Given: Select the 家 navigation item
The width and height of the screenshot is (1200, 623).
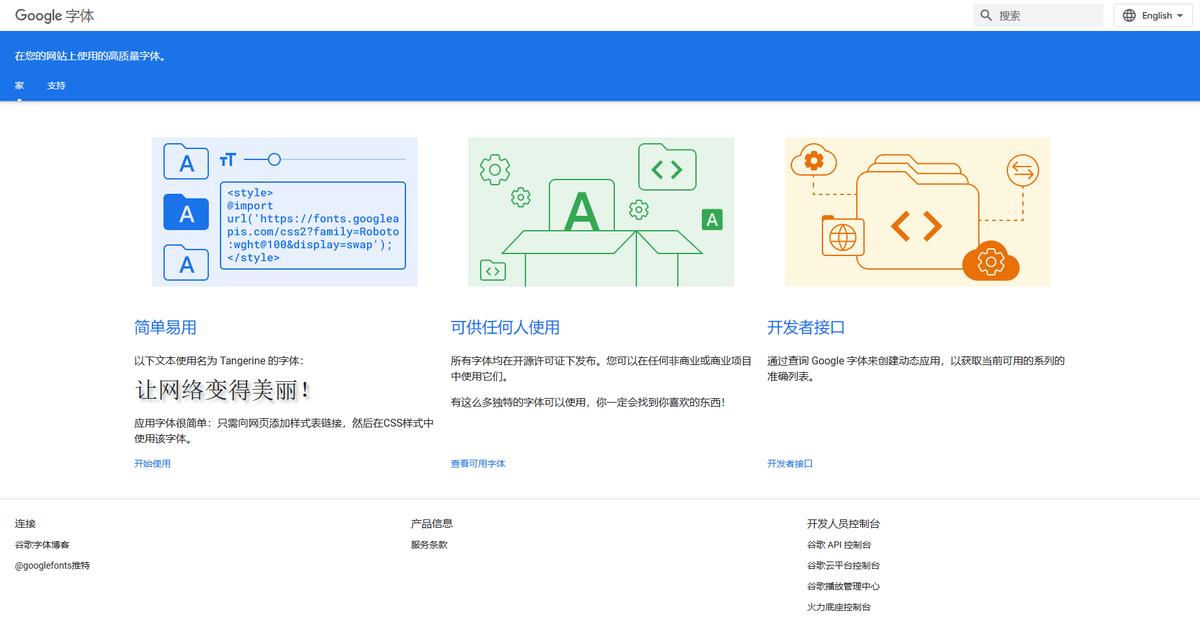Looking at the screenshot, I should pyautogui.click(x=18, y=85).
